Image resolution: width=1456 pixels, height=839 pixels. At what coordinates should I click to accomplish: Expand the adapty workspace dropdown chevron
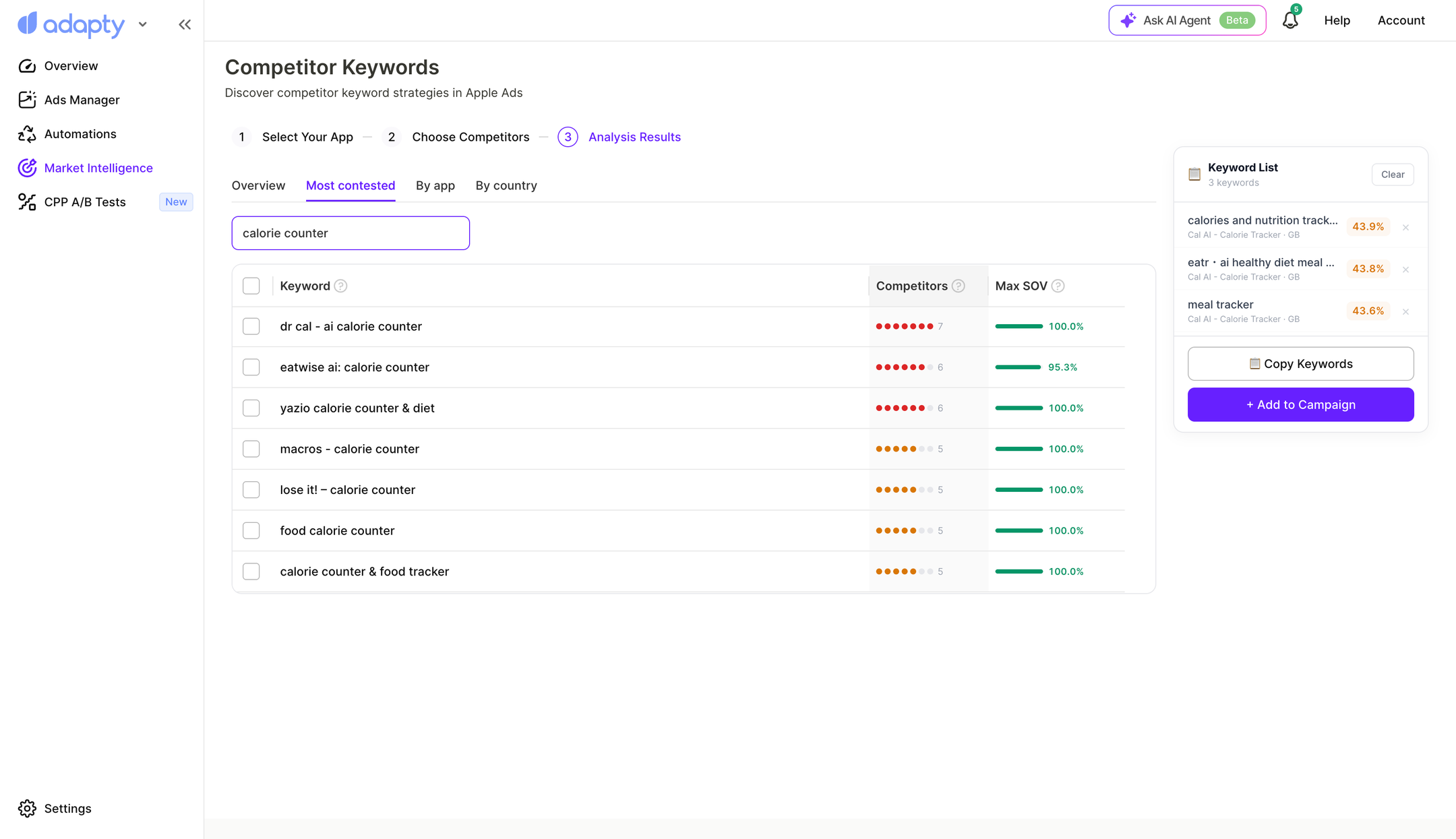pos(142,25)
